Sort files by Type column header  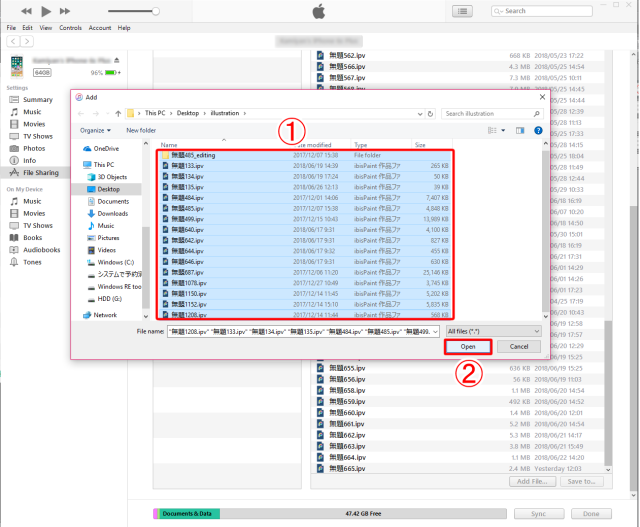coord(360,145)
